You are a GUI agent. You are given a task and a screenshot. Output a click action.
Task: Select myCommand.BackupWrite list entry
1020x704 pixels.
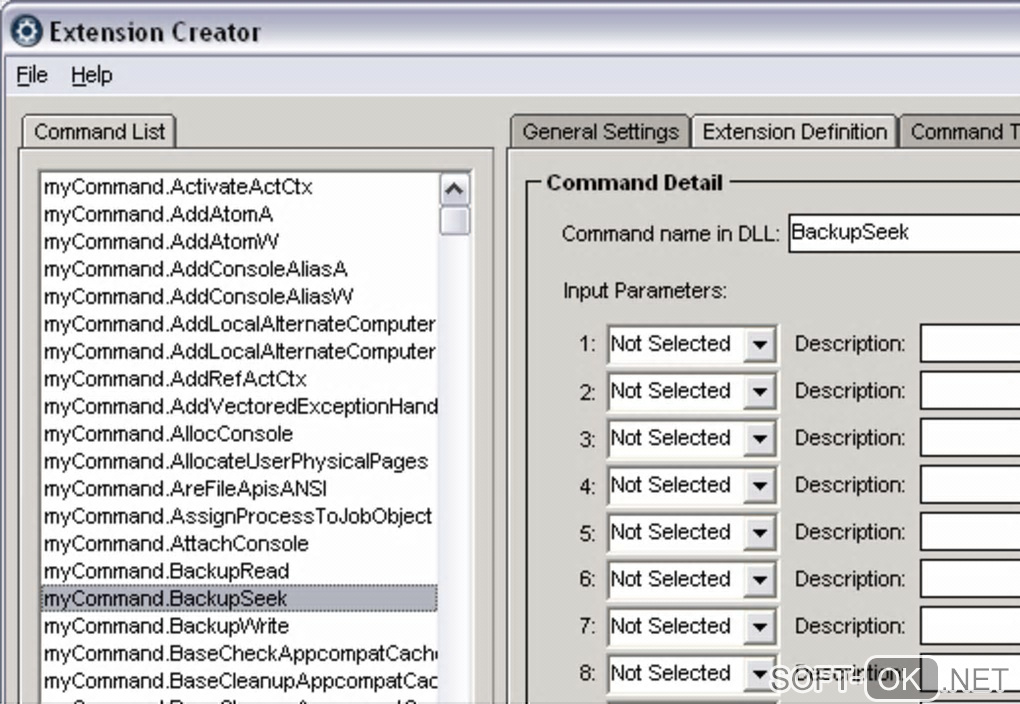(x=166, y=626)
